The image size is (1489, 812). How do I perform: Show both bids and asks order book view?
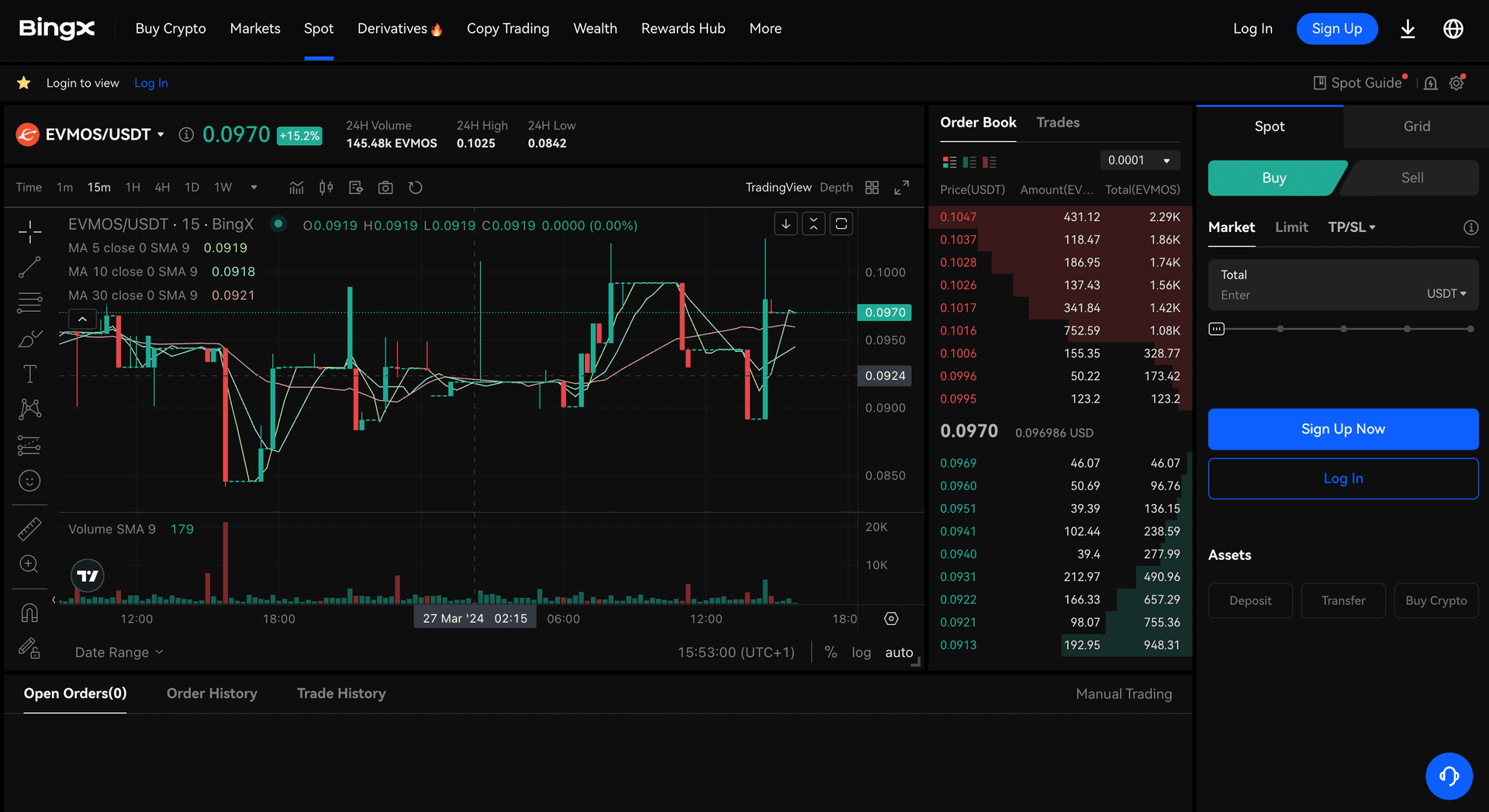pos(949,162)
